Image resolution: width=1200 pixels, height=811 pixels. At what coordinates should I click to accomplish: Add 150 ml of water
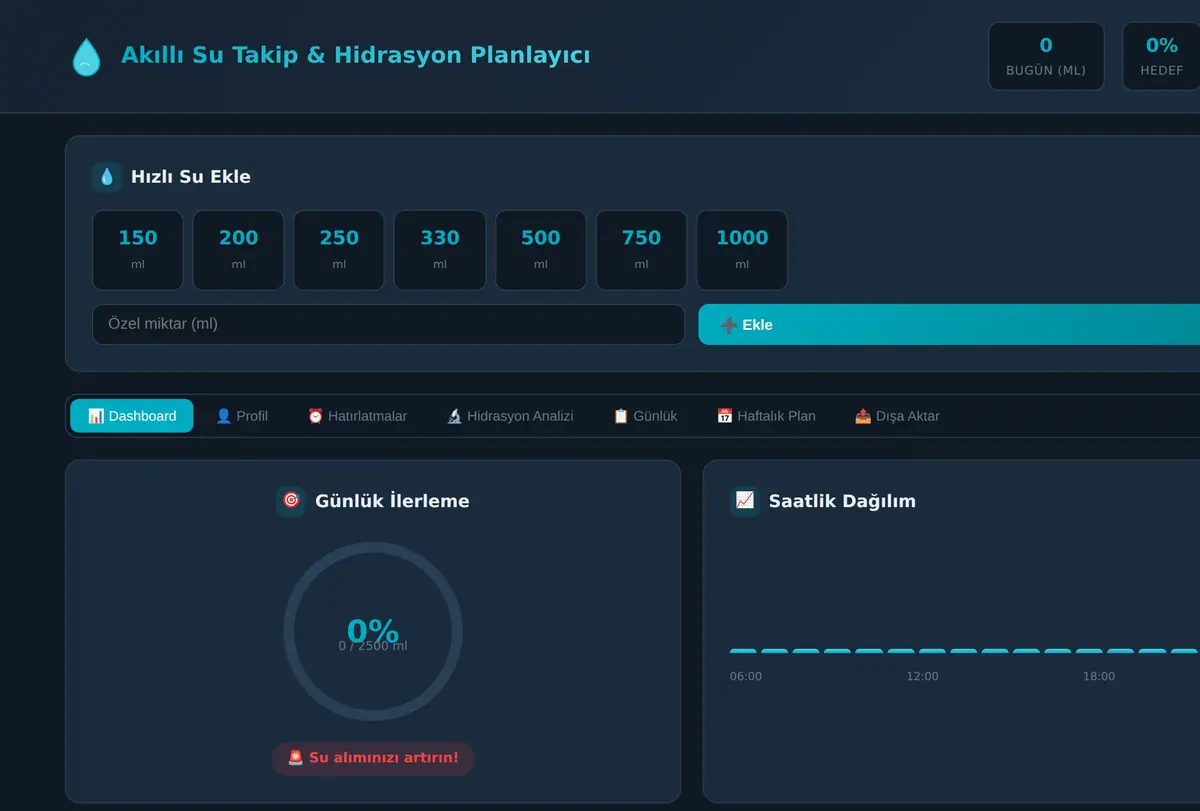[x=138, y=250]
